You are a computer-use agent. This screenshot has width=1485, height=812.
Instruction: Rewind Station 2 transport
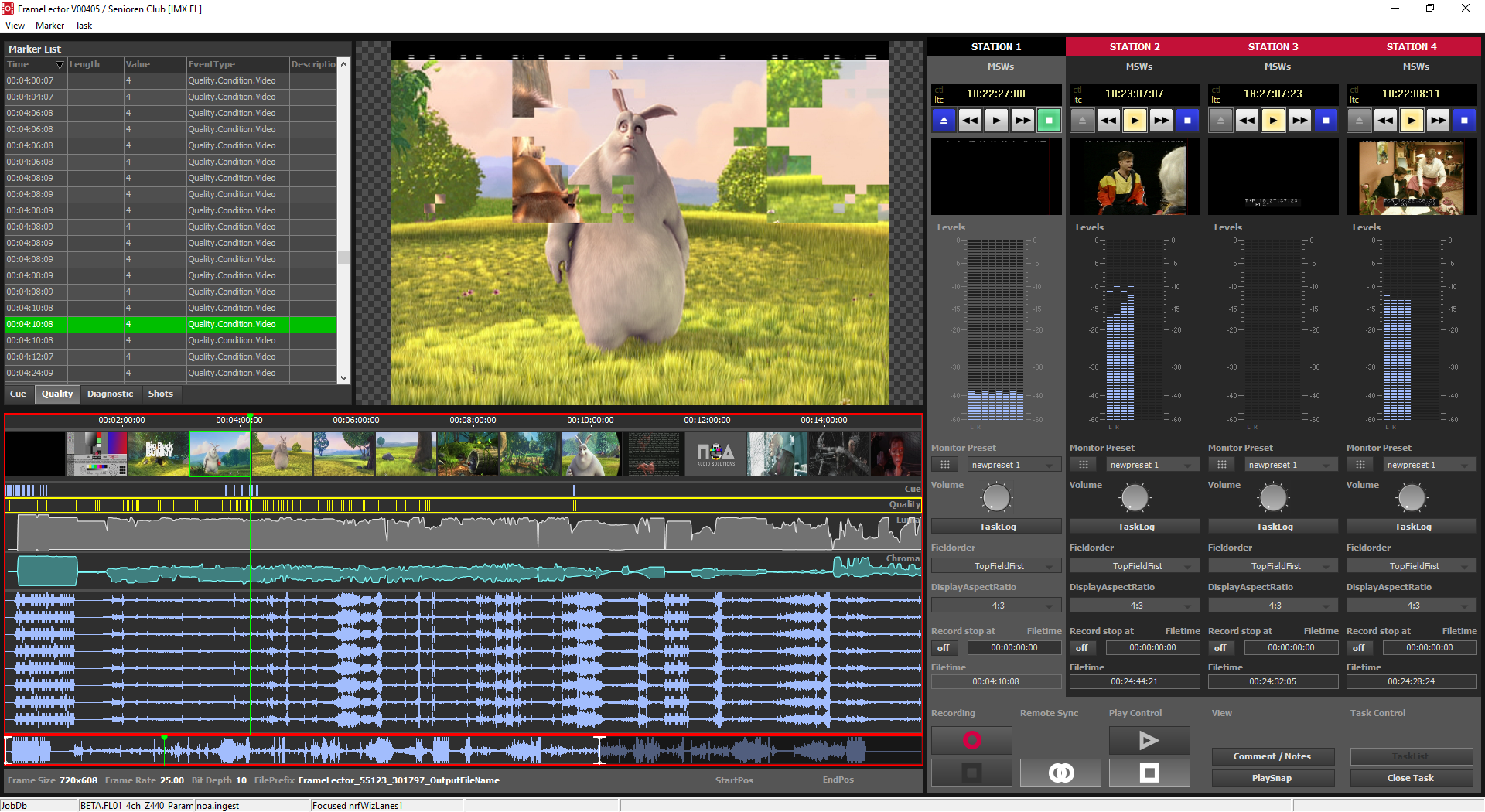click(x=1108, y=121)
